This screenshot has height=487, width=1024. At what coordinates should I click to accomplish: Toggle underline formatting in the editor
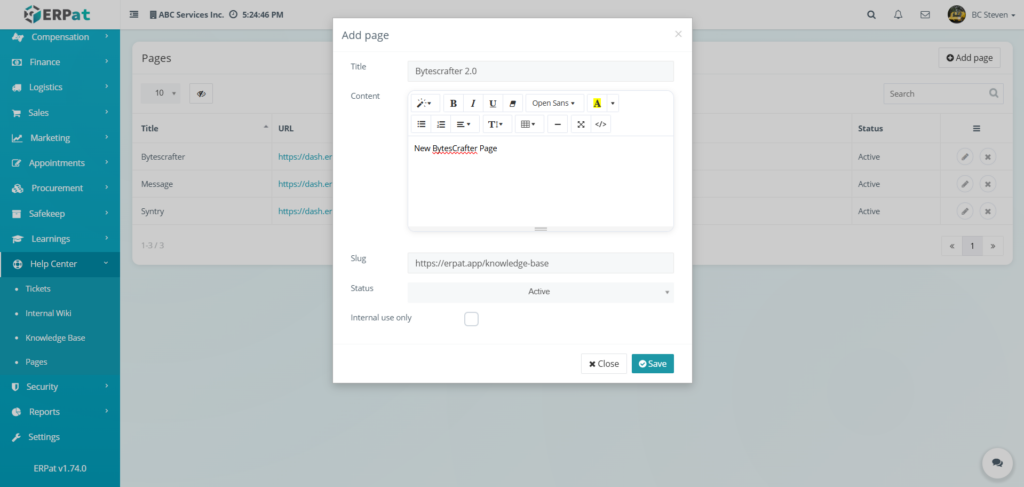pos(493,103)
